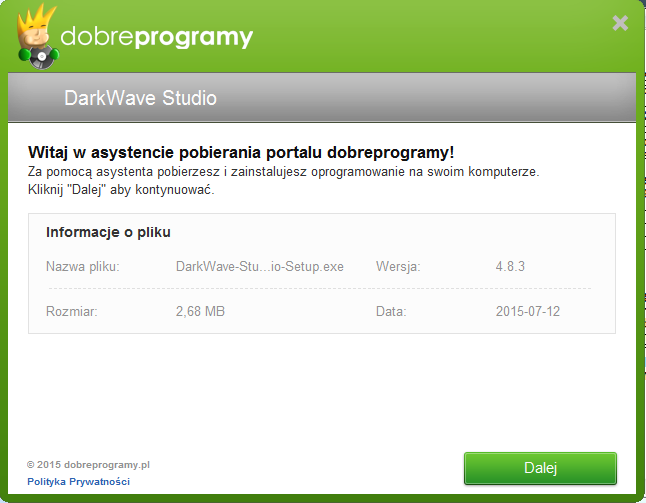Open the Polityka Prywatności link
The width and height of the screenshot is (646, 503).
coord(78,482)
